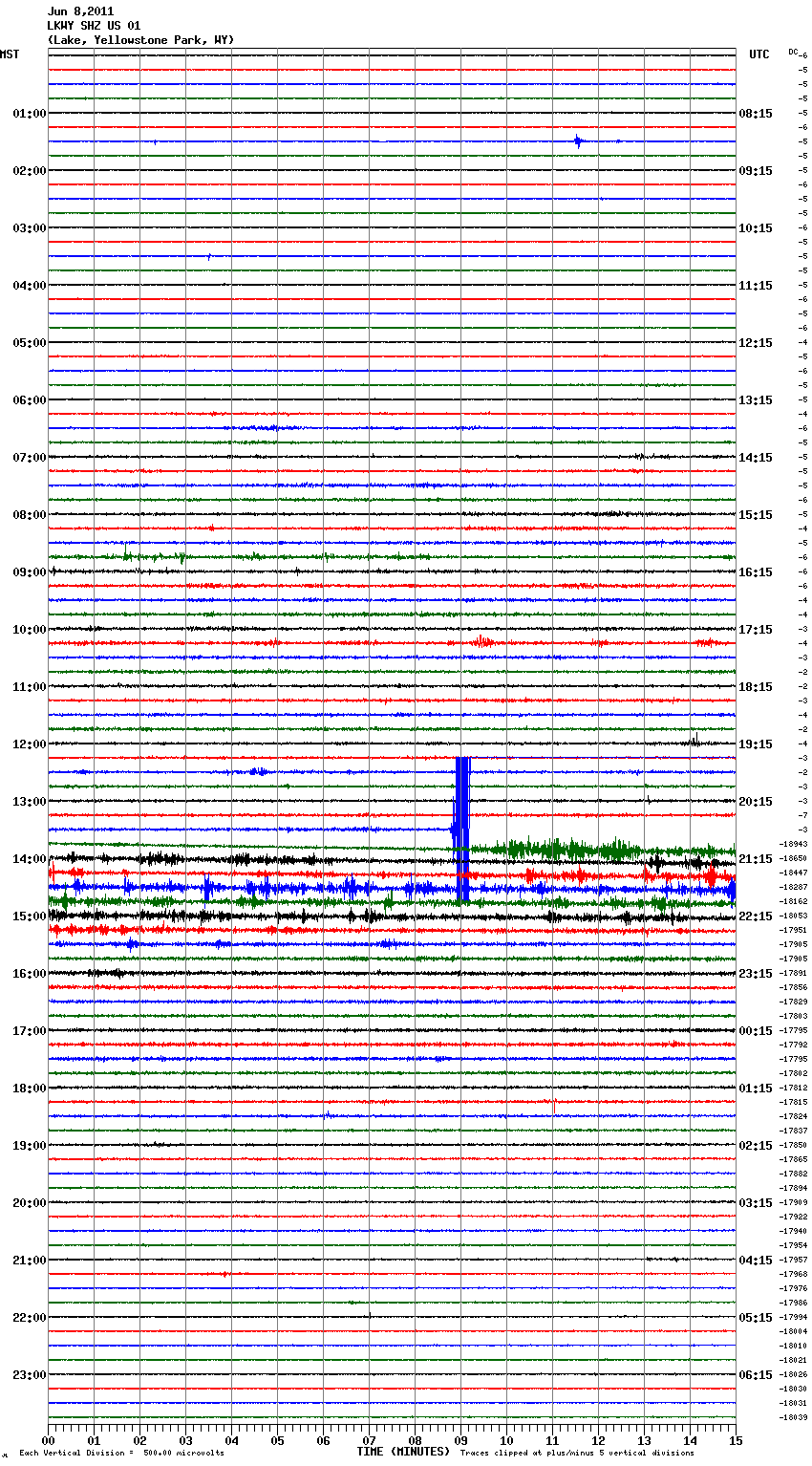Select the 00:15 UTC time label
The height and width of the screenshot is (1466, 812).
point(756,1031)
